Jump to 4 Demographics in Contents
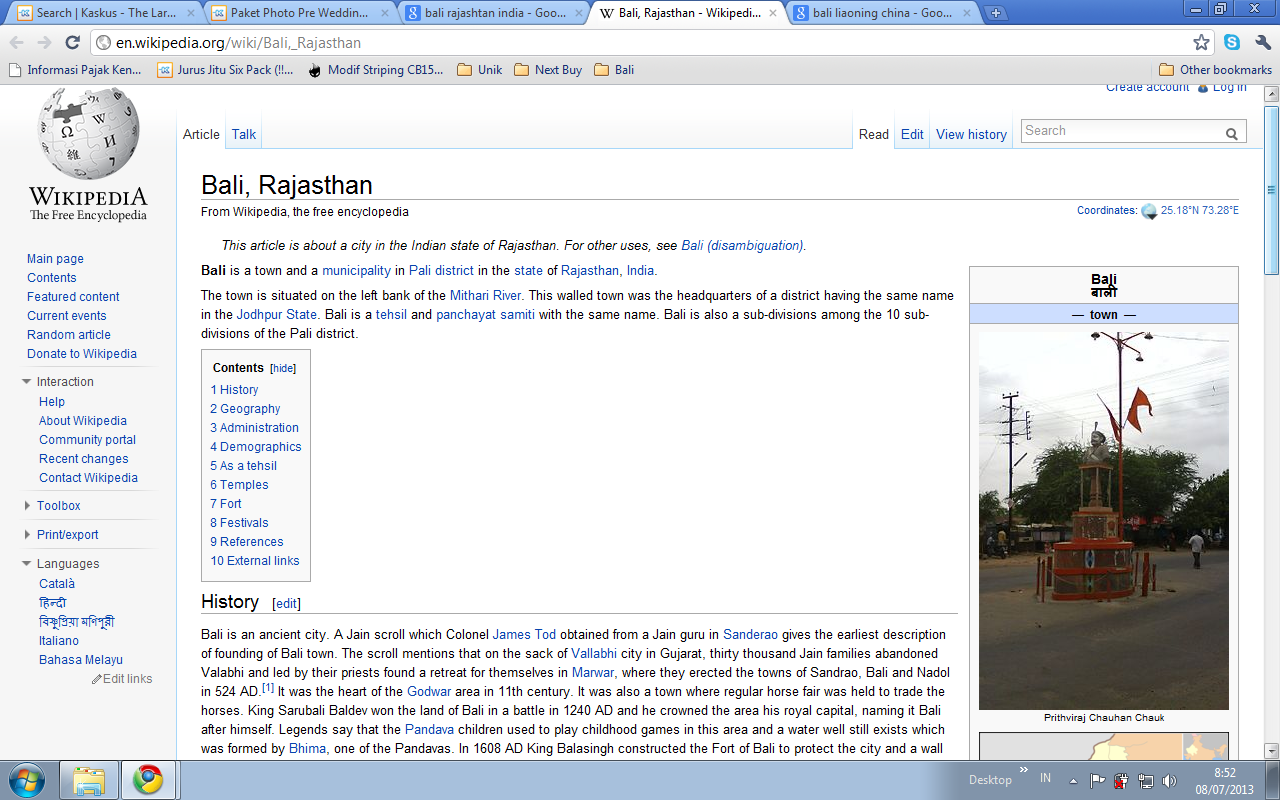 [256, 447]
